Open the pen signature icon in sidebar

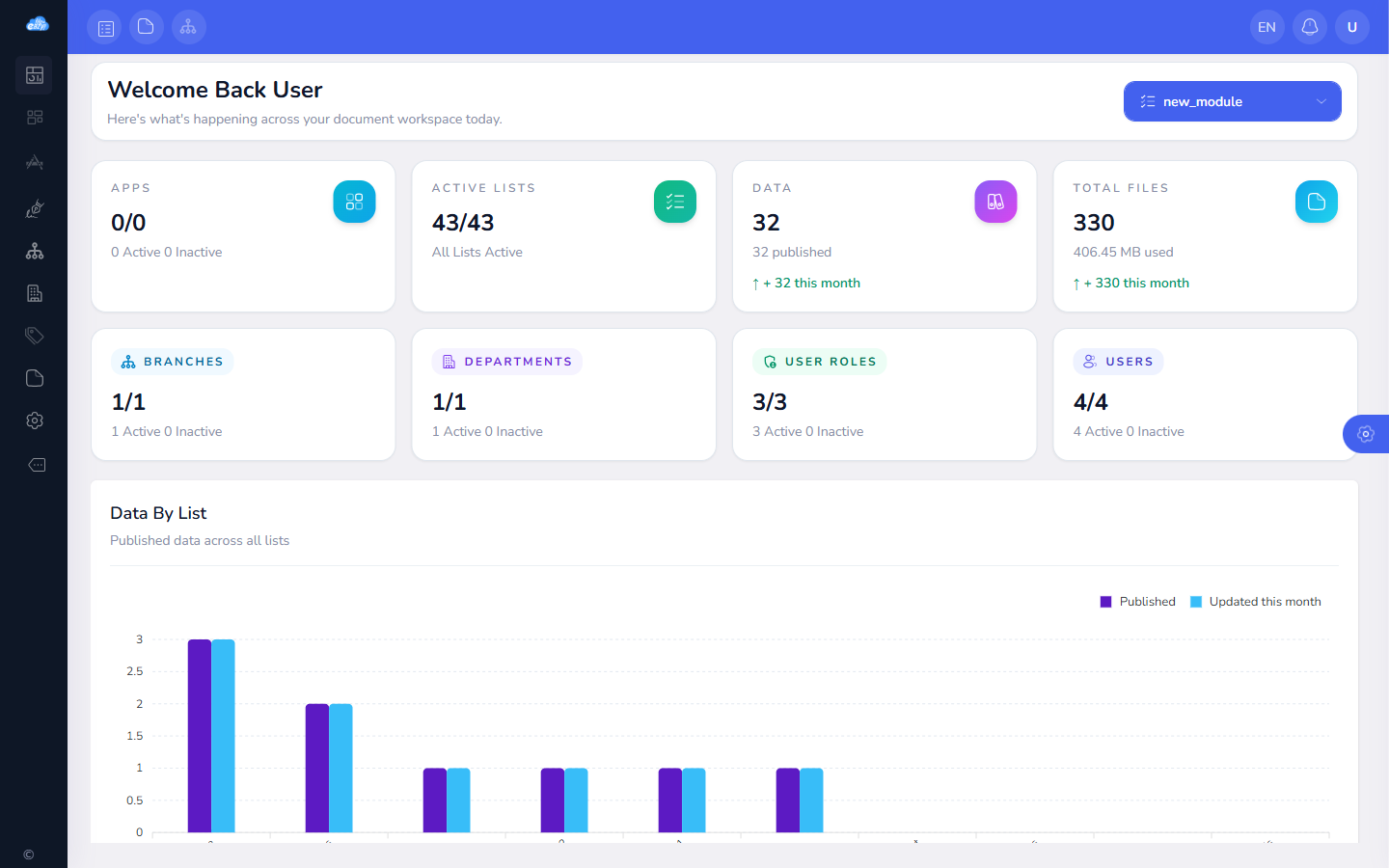(x=35, y=208)
